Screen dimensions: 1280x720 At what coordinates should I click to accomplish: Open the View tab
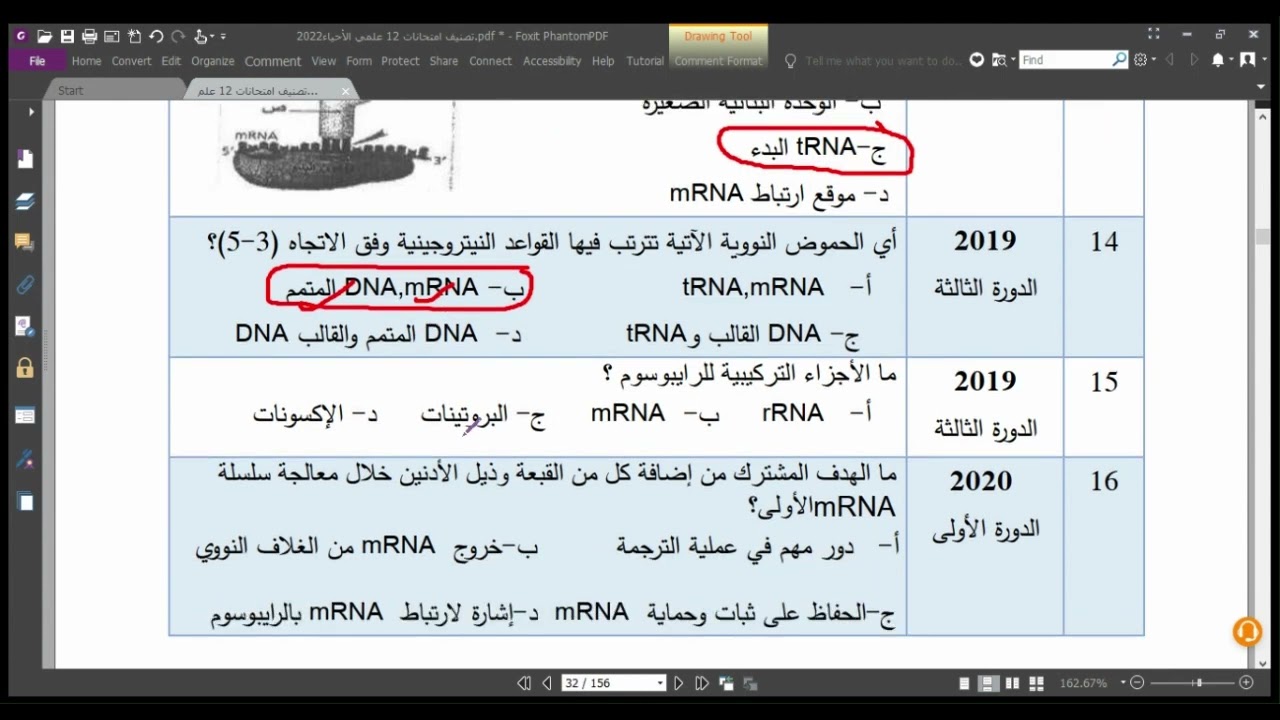tap(323, 61)
